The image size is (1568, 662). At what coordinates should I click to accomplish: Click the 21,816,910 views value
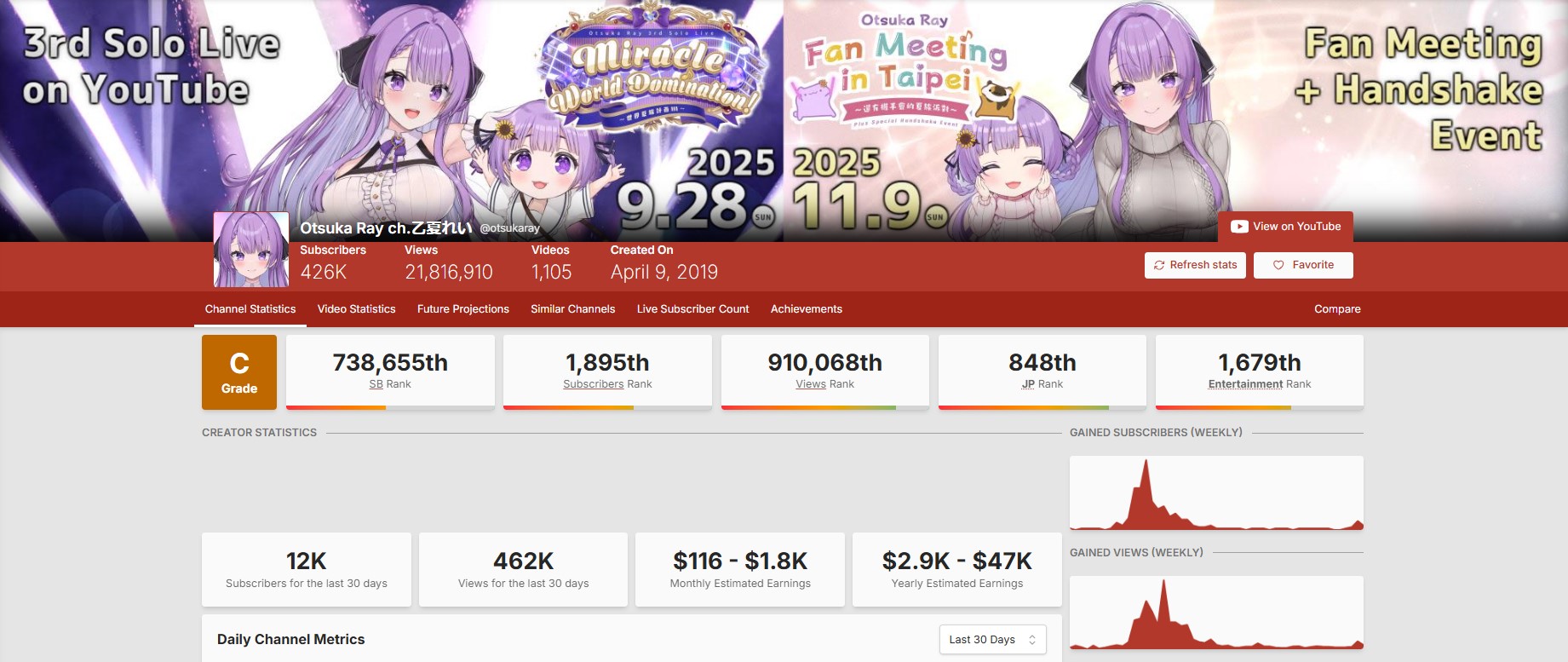(x=449, y=272)
